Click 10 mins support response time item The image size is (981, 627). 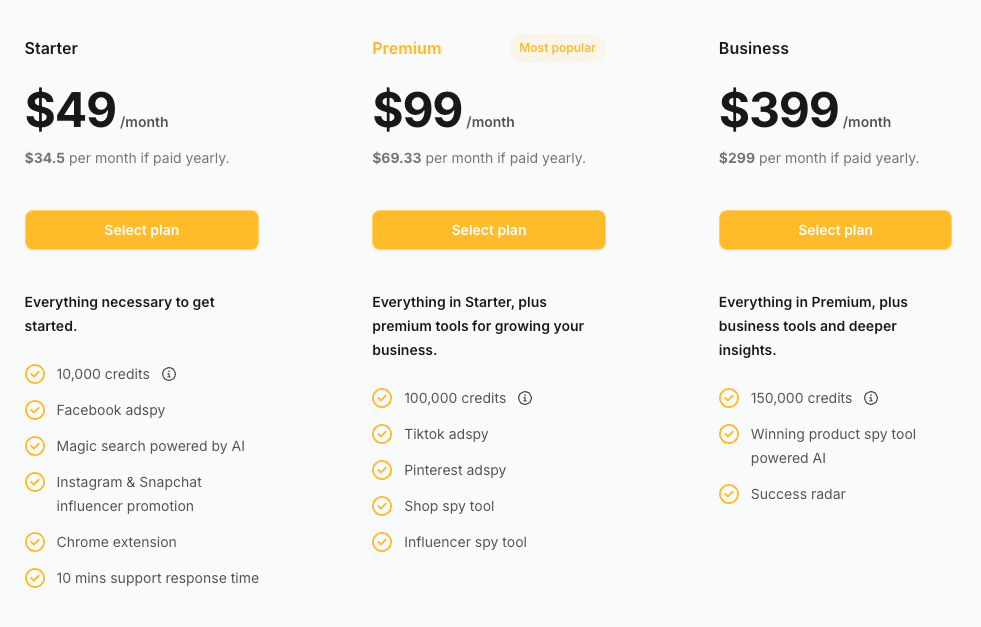(x=158, y=578)
